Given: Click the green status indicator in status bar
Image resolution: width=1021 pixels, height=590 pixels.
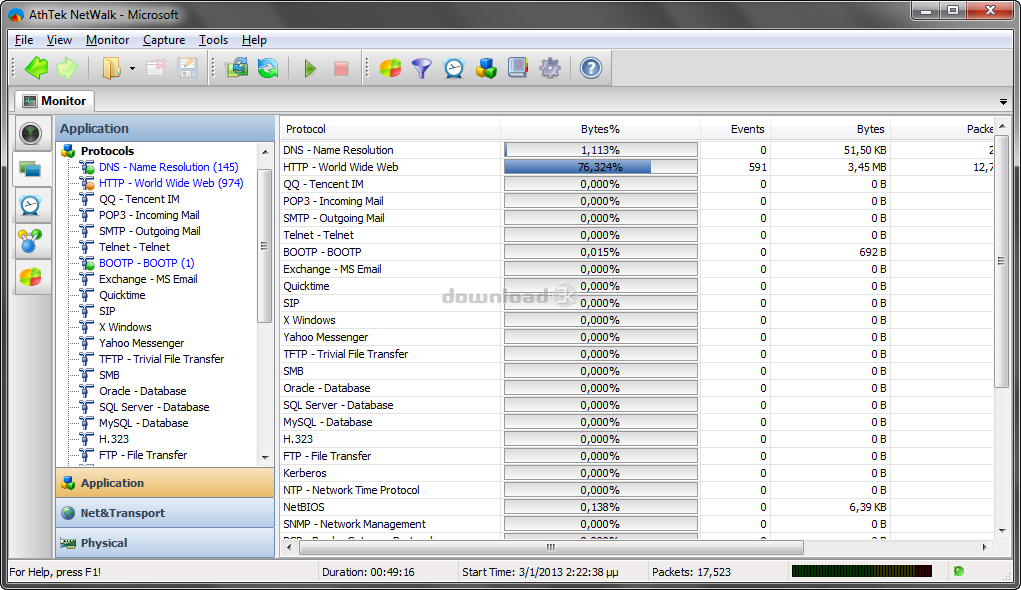Looking at the screenshot, I should (x=958, y=571).
